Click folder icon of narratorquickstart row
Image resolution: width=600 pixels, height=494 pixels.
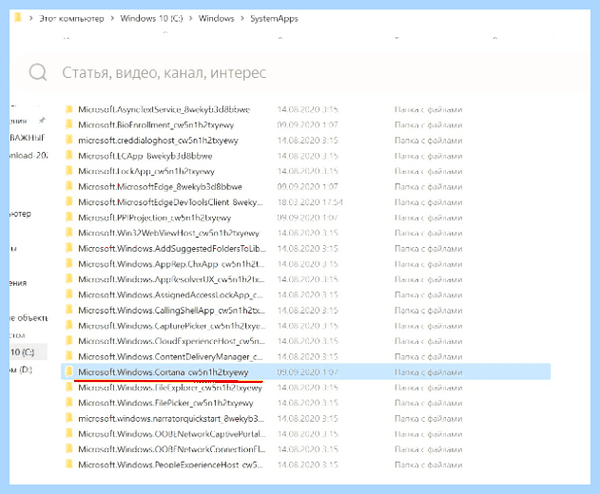click(69, 418)
